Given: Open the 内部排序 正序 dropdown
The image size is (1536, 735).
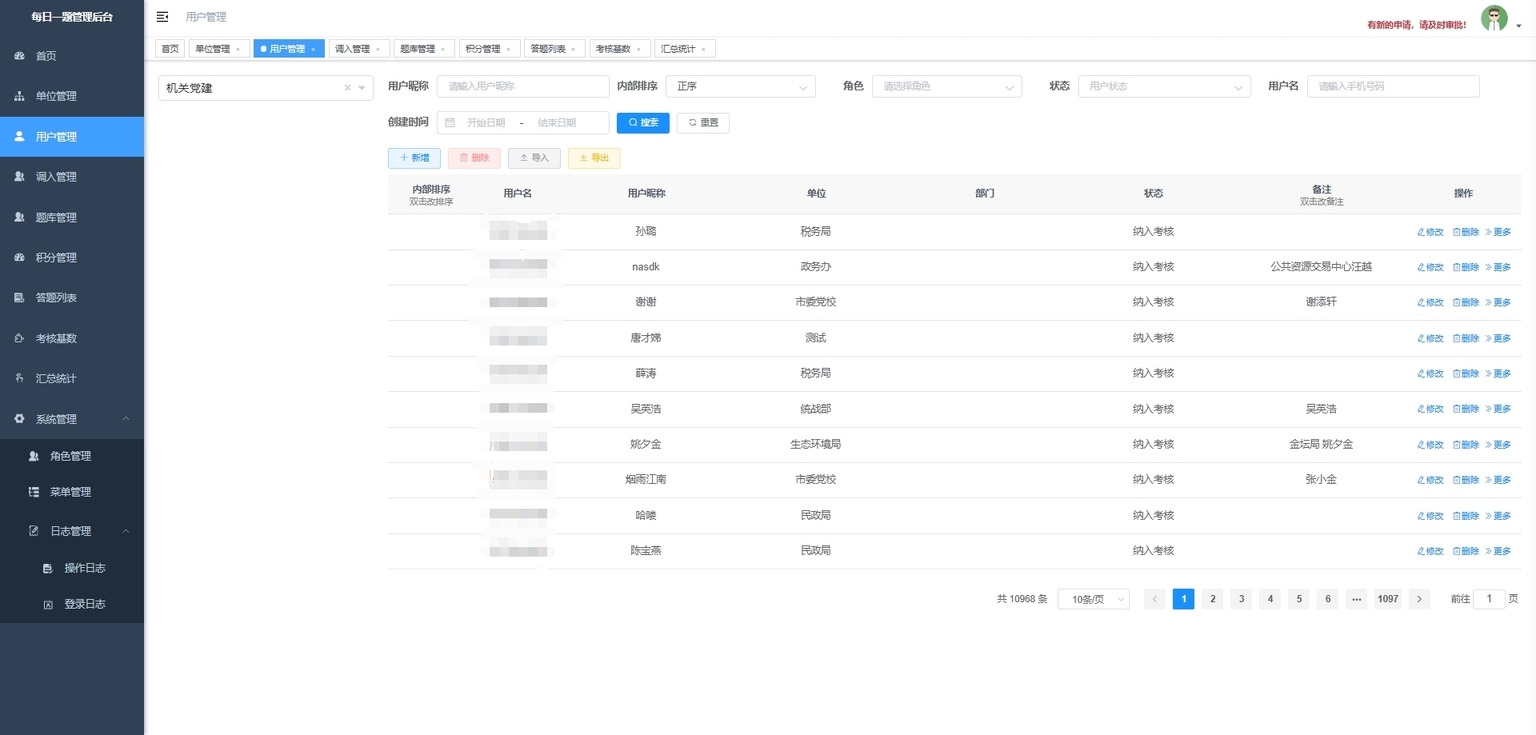Looking at the screenshot, I should [741, 87].
